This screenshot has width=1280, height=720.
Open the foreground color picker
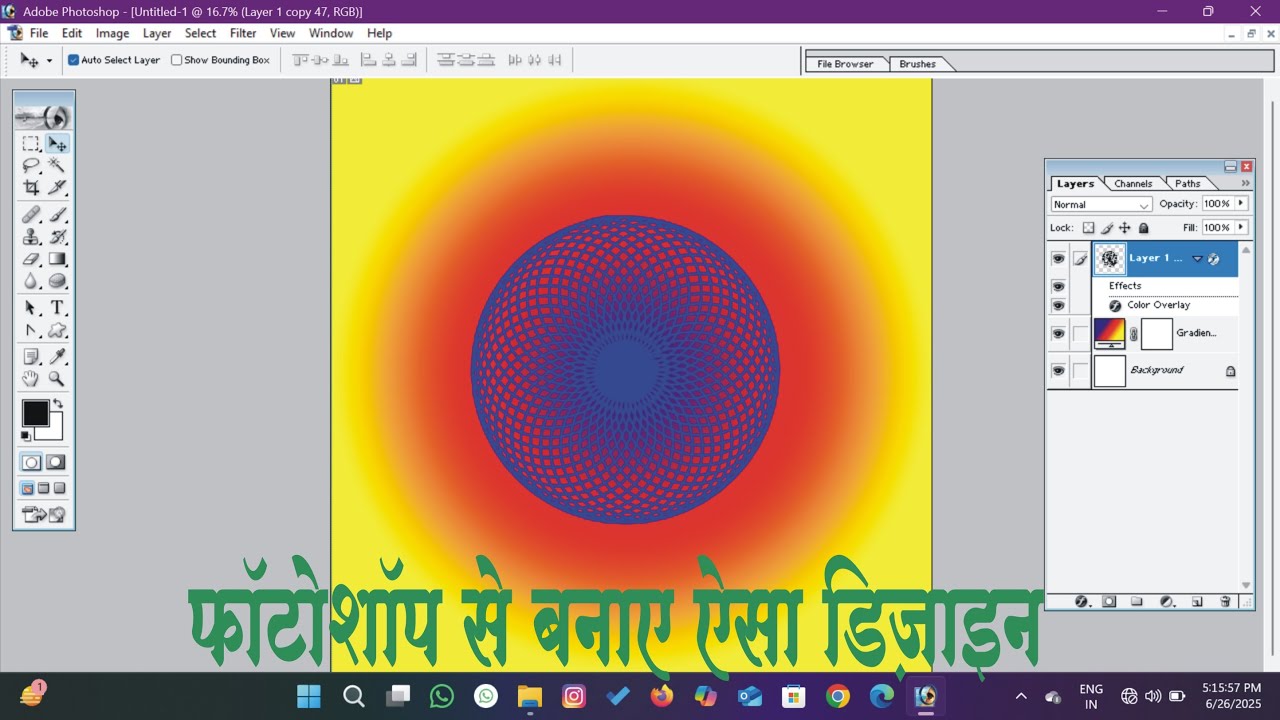tap(35, 412)
